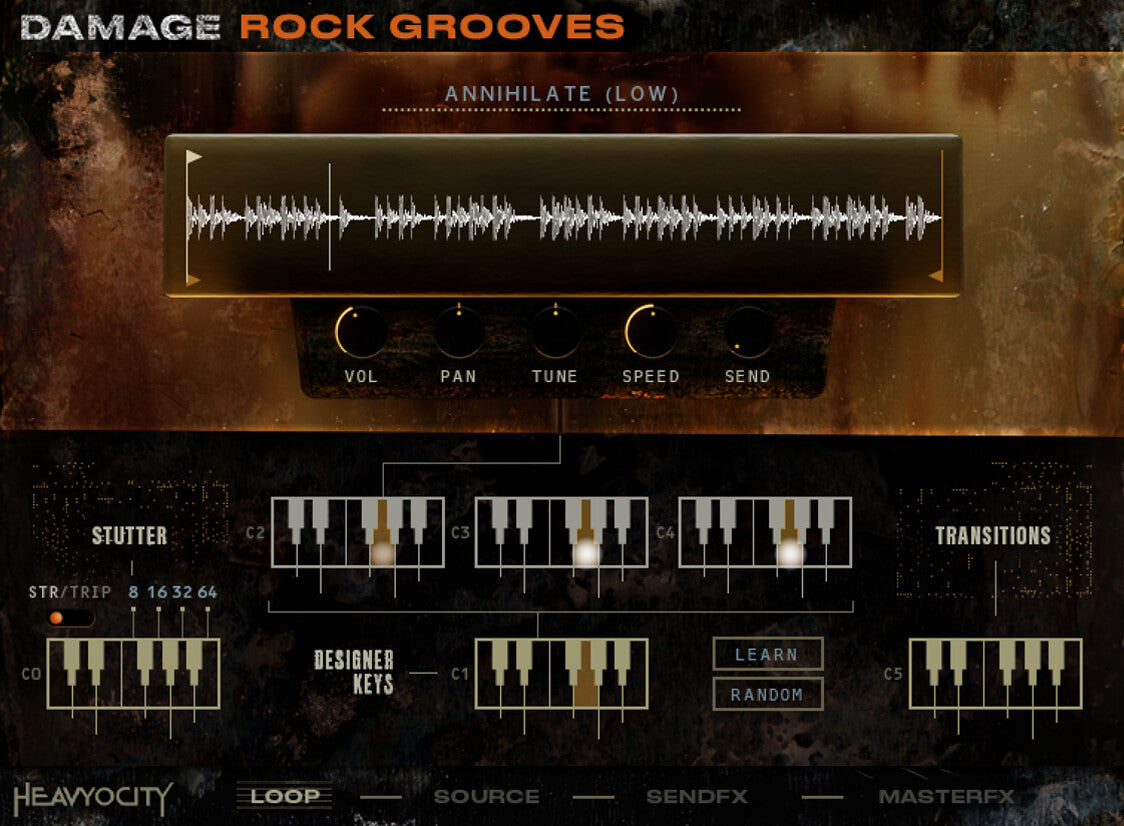Select stutter rate 32
Image resolution: width=1124 pixels, height=826 pixels.
pos(183,592)
